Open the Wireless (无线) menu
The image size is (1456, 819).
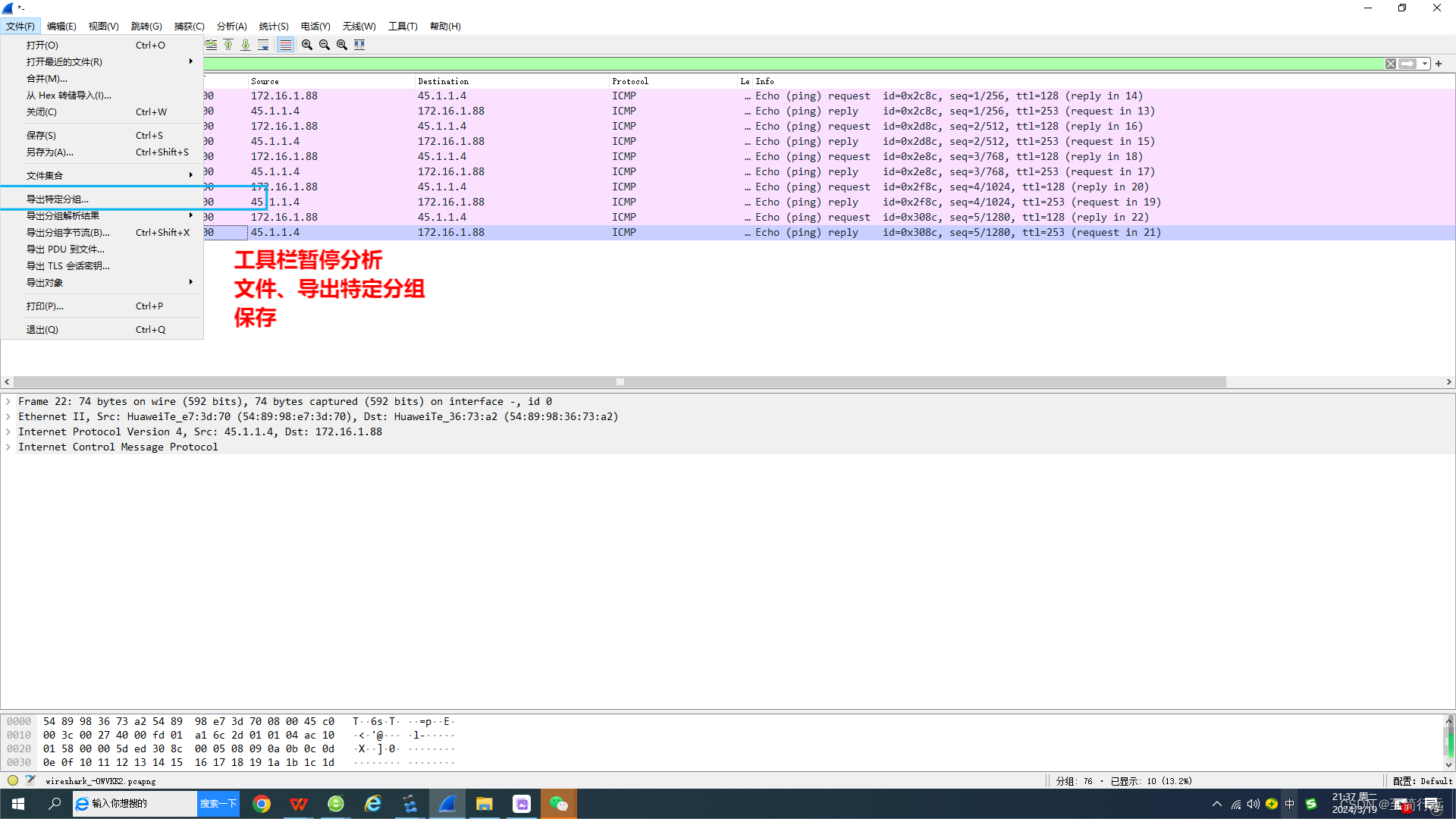click(x=359, y=26)
